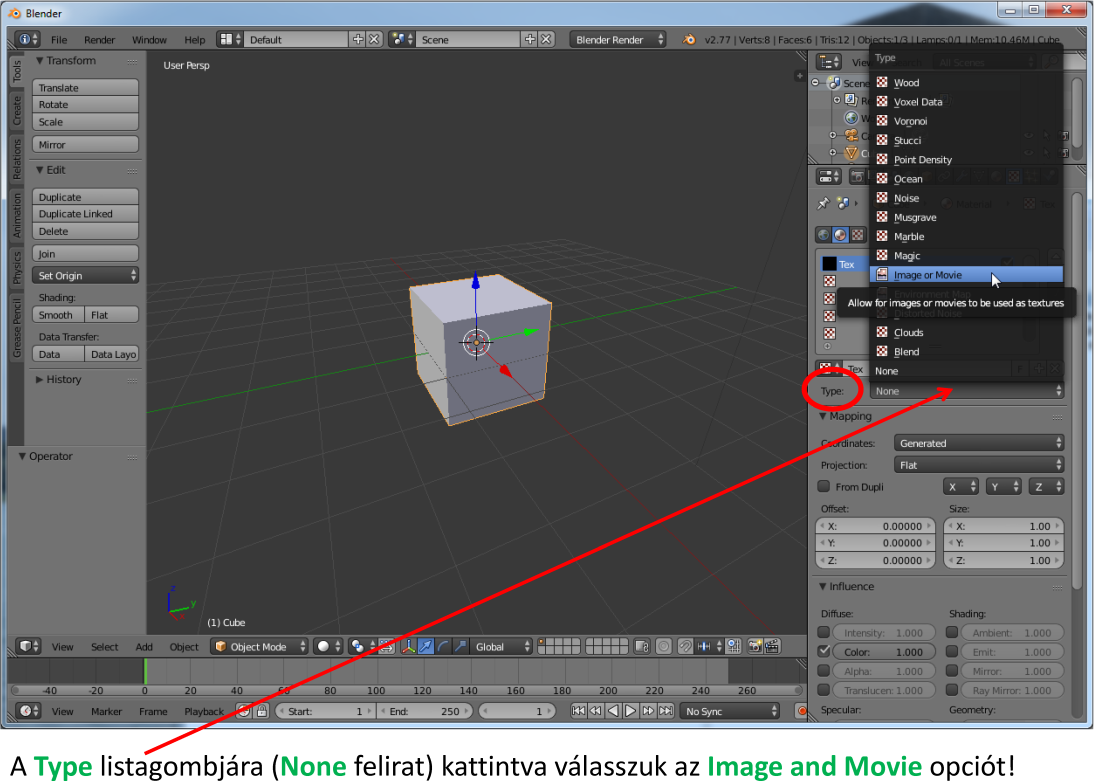
Task: Show material textures with the sphere button
Action: pyautogui.click(x=840, y=235)
